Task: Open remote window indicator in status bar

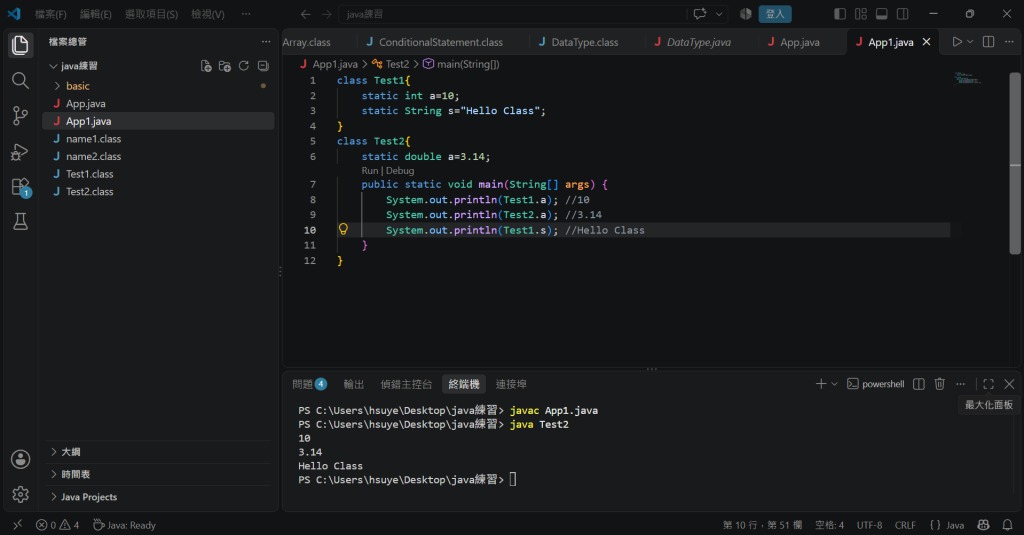Action: (18, 525)
